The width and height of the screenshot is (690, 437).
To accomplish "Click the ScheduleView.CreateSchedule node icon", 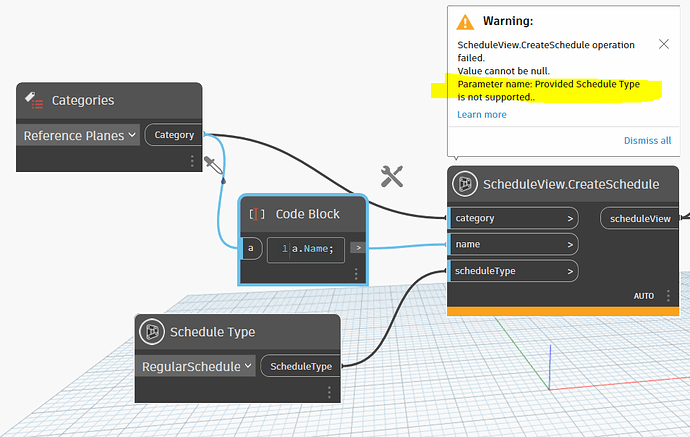I will click(465, 184).
